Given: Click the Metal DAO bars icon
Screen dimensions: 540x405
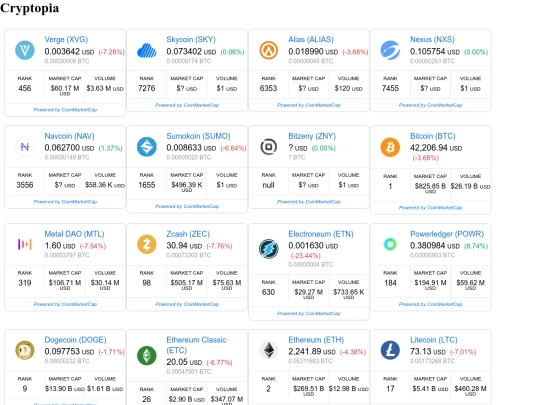Looking at the screenshot, I should click(x=25, y=245).
